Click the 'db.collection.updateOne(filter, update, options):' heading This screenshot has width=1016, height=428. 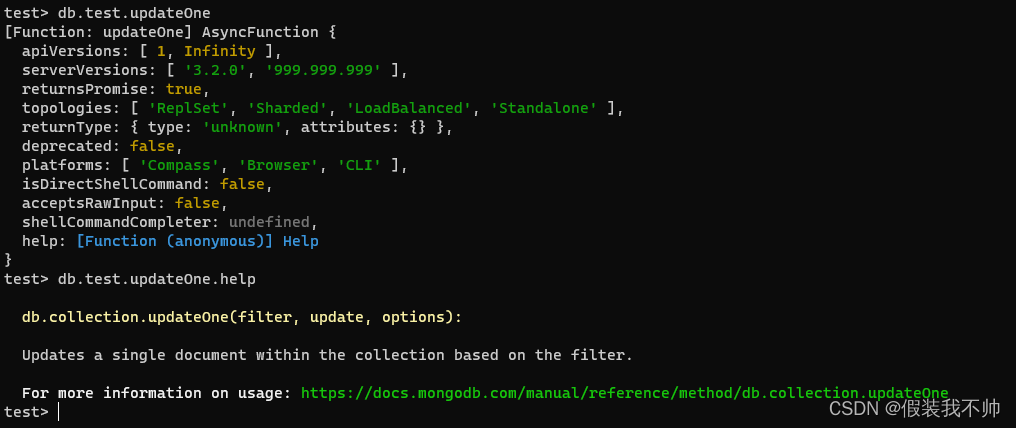coord(242,317)
